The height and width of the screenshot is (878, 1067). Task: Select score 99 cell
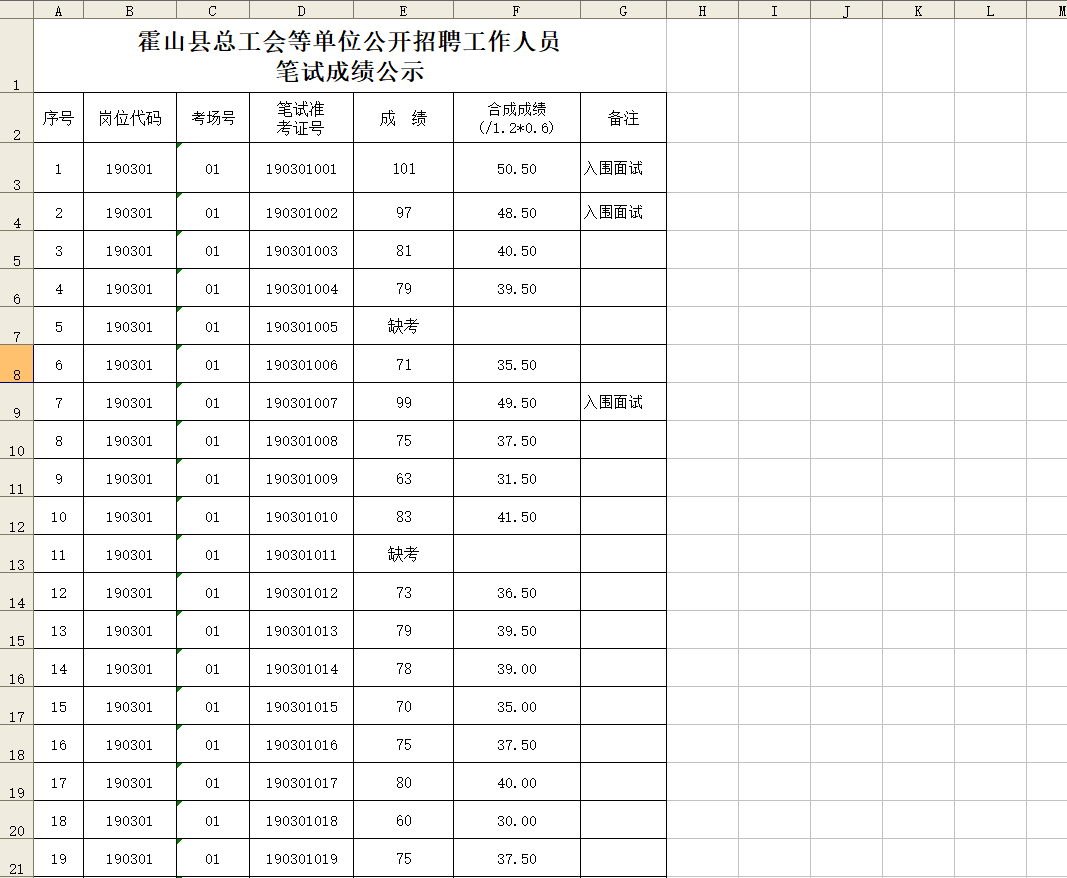(x=404, y=403)
